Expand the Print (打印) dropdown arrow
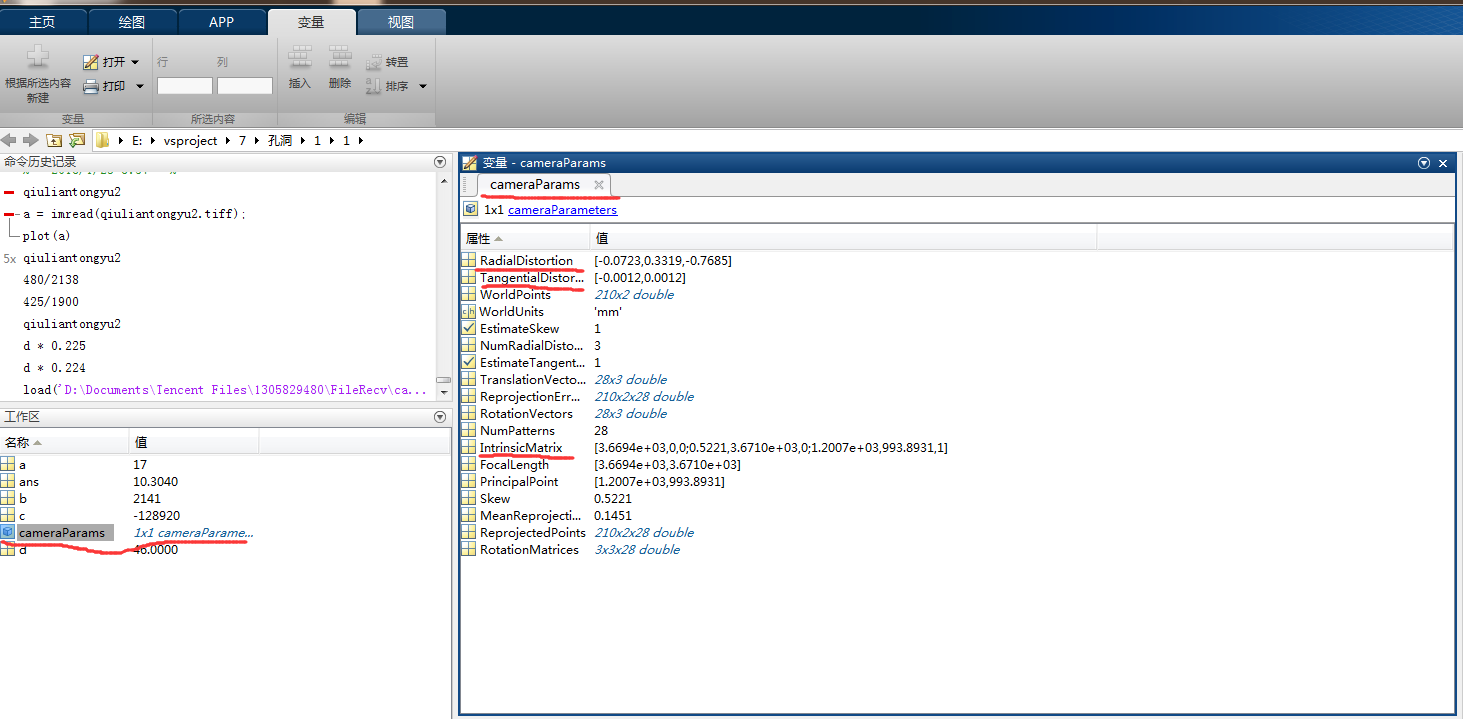Screen dimensions: 1463x719 (140, 86)
